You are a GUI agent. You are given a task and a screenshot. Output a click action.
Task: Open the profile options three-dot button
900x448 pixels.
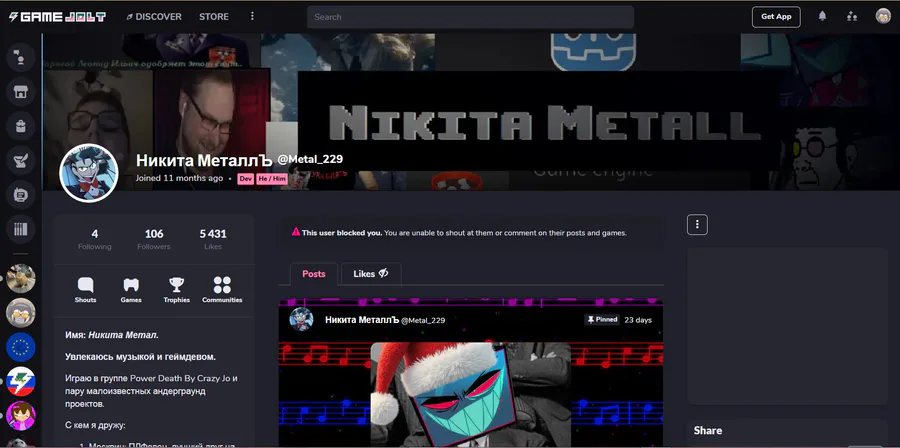point(697,225)
